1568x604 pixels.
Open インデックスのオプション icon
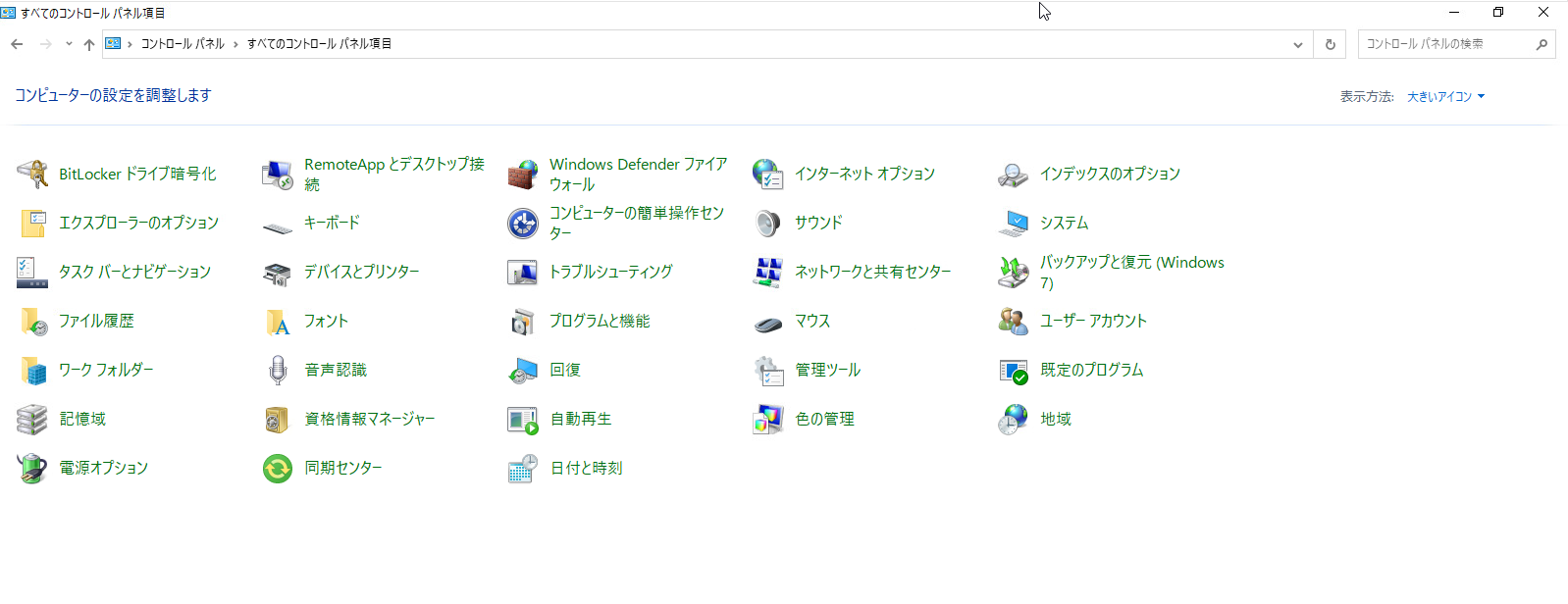tap(1014, 175)
